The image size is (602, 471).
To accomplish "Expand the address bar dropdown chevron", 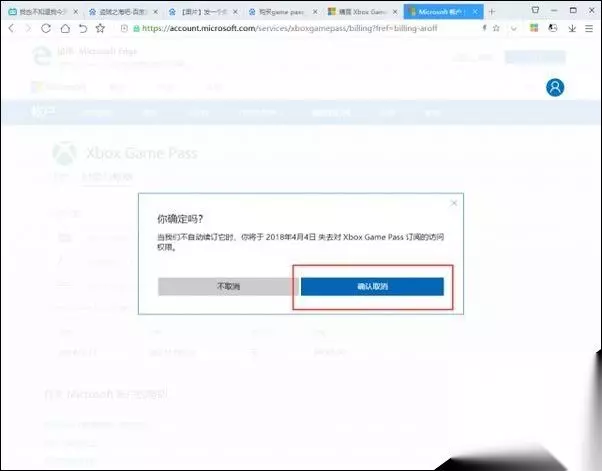I will point(514,28).
